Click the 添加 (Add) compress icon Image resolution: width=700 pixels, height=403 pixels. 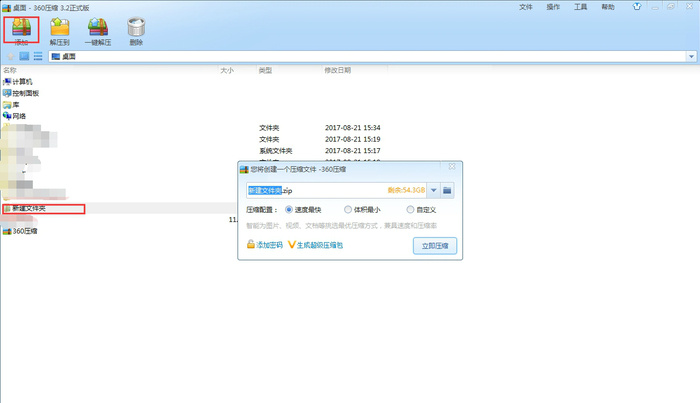click(21, 27)
